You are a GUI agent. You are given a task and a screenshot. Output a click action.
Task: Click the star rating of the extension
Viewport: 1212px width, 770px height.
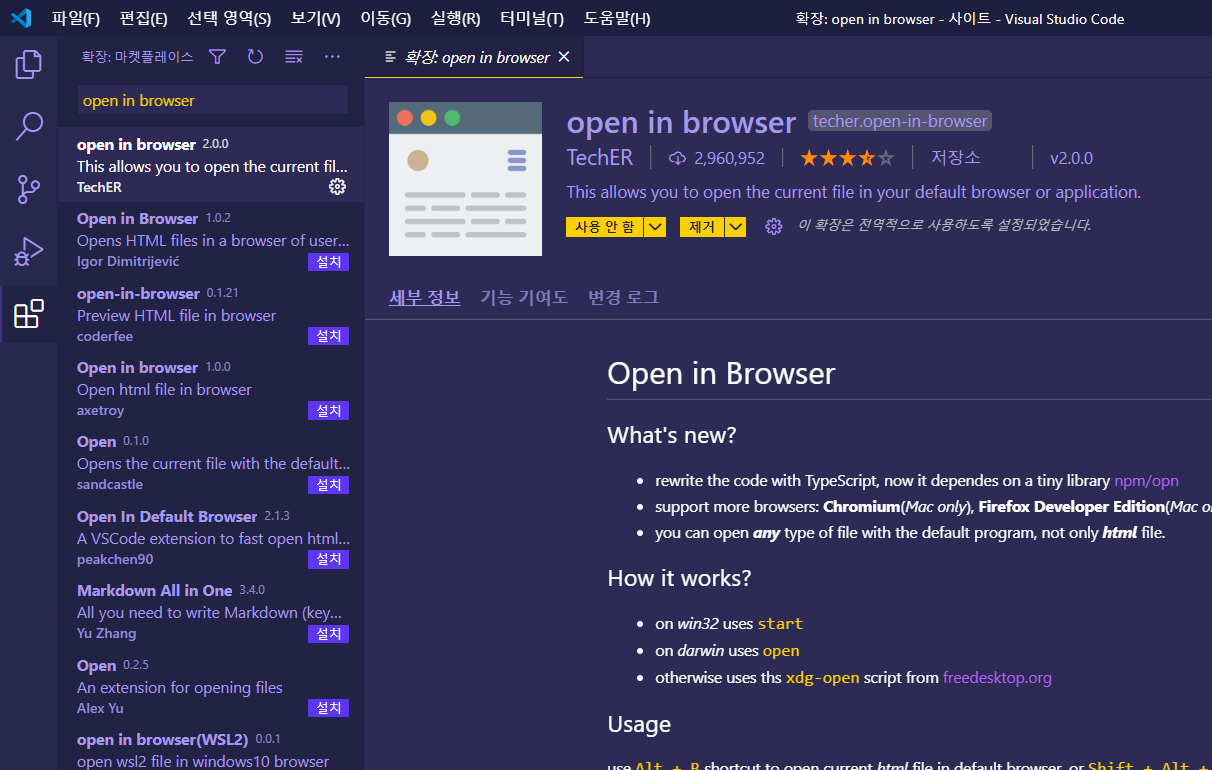(x=846, y=158)
